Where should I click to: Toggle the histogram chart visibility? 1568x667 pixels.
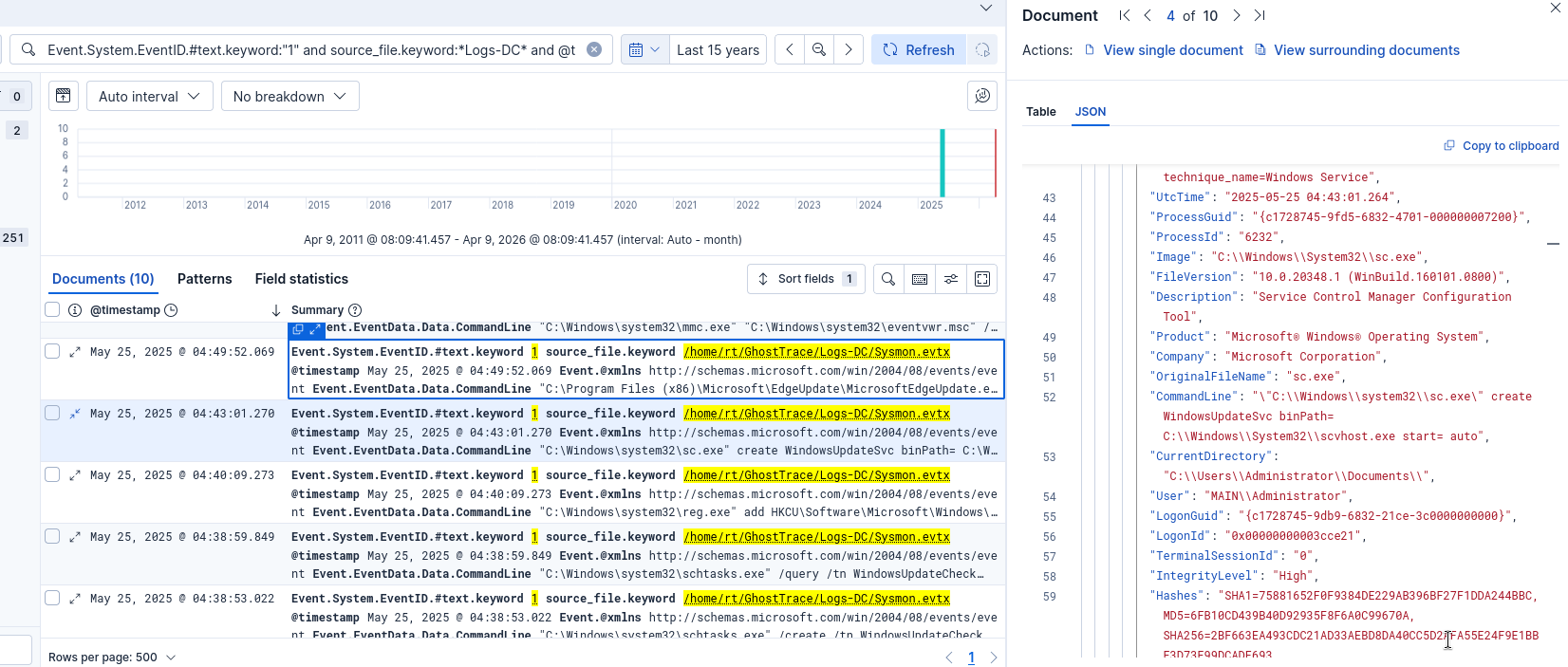point(63,96)
